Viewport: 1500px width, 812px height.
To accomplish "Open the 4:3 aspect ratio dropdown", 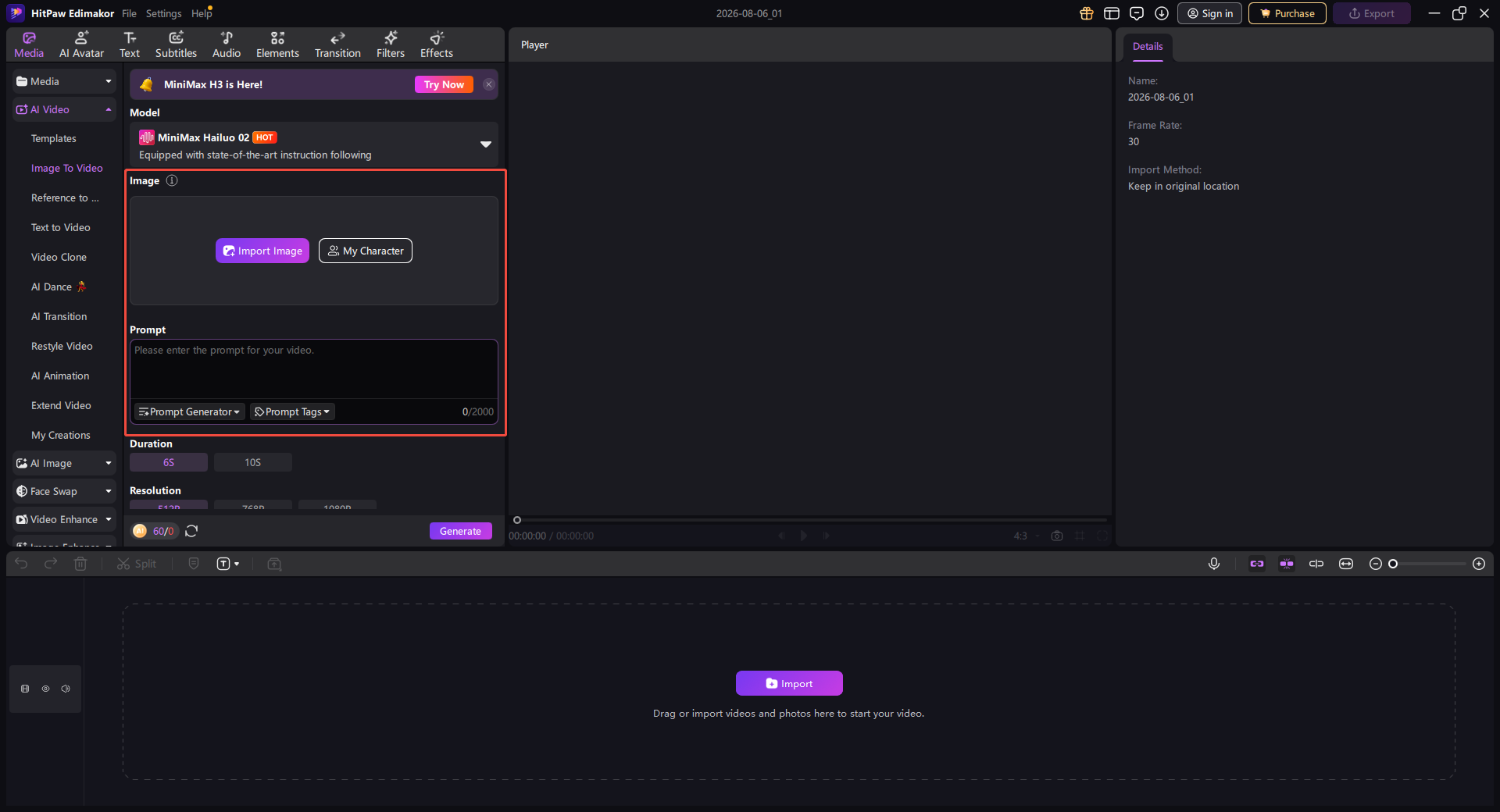I will [x=1027, y=536].
